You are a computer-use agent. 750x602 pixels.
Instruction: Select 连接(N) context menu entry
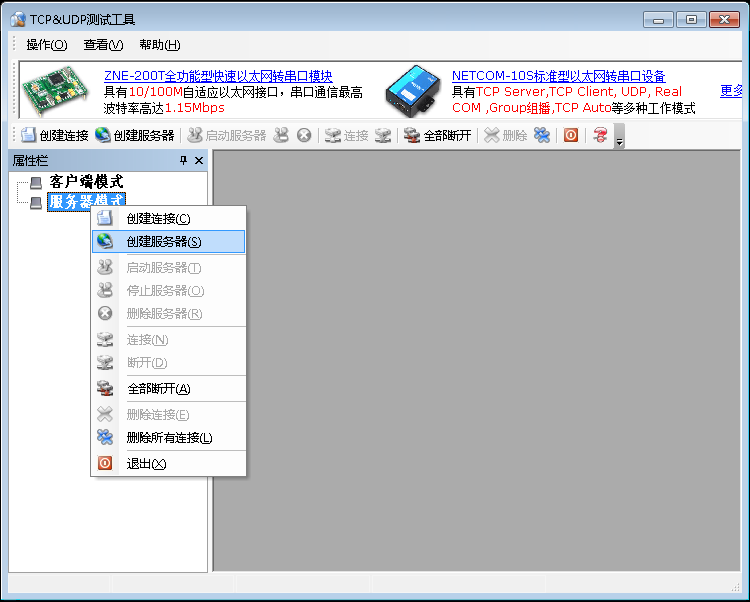168,339
